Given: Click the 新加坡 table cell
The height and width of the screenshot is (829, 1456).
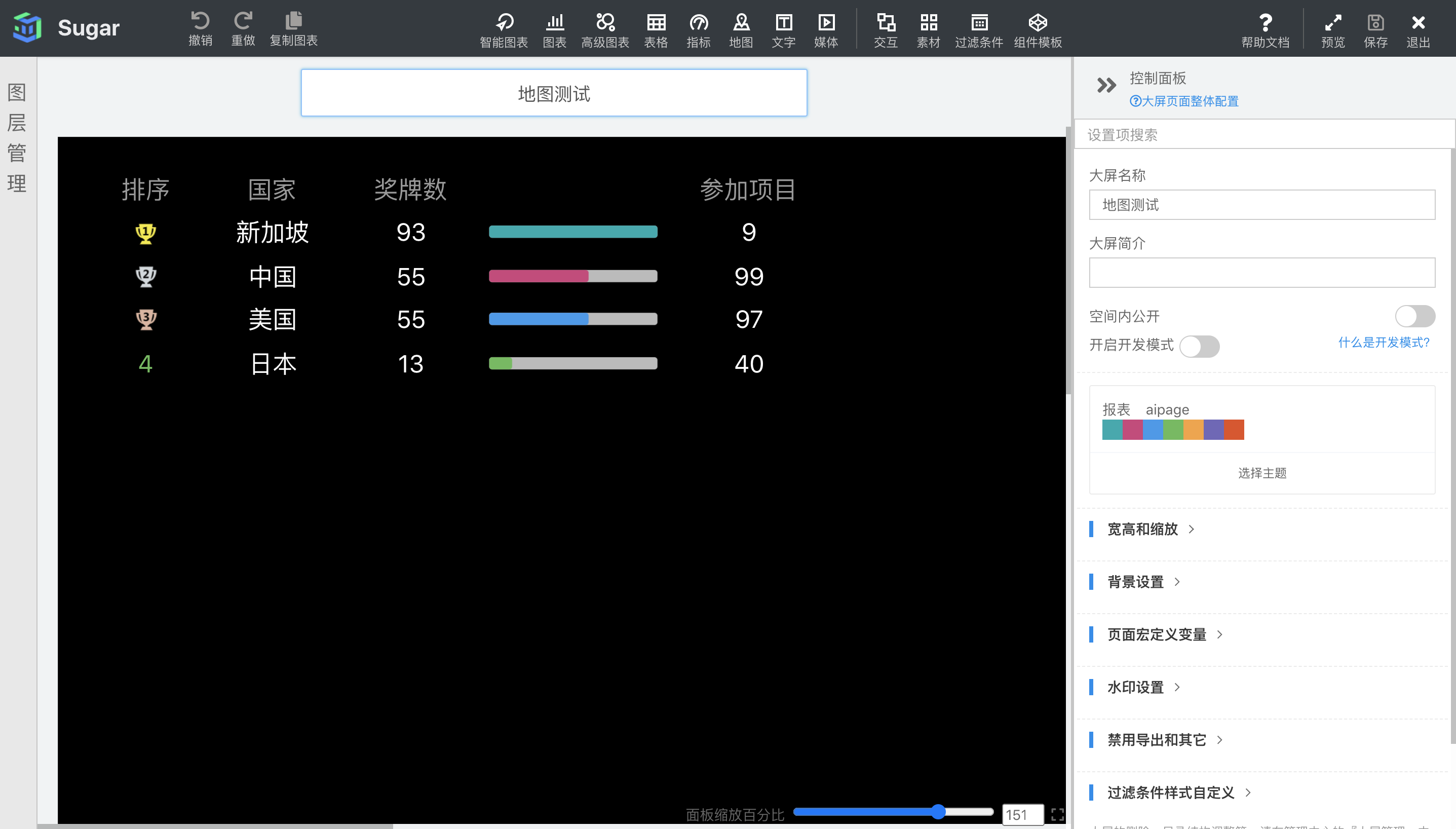Looking at the screenshot, I should pos(272,232).
